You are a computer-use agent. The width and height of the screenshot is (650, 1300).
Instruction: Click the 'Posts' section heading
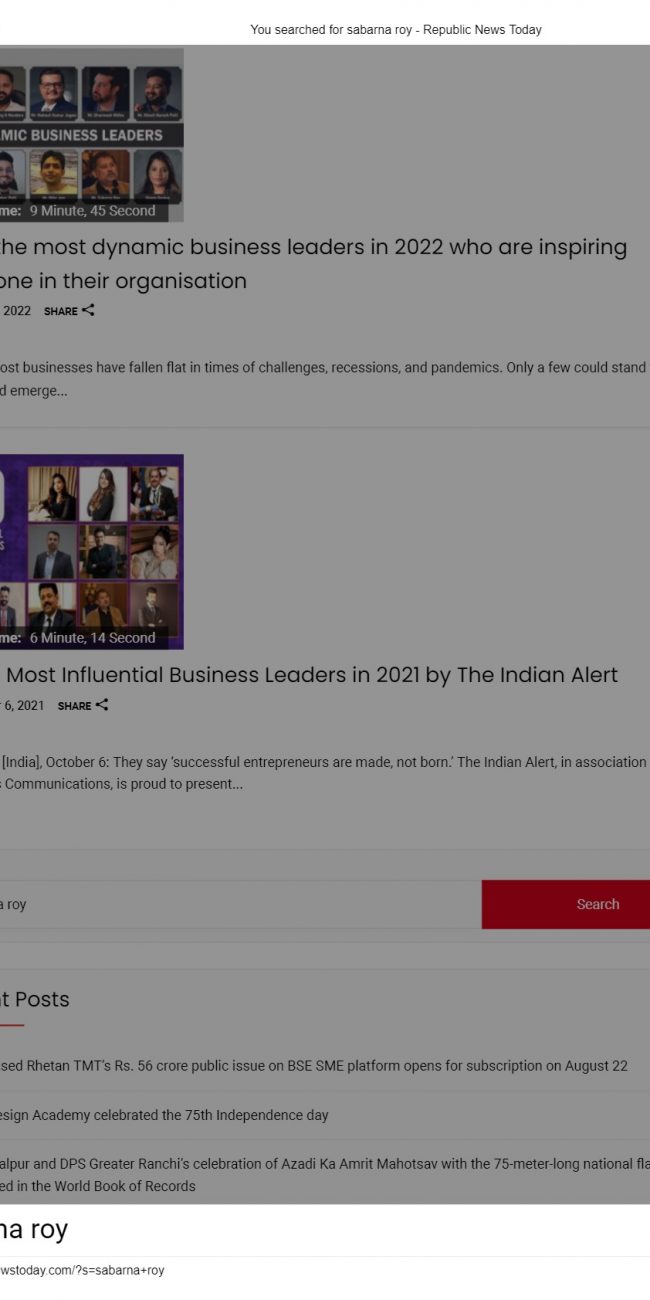tap(42, 999)
